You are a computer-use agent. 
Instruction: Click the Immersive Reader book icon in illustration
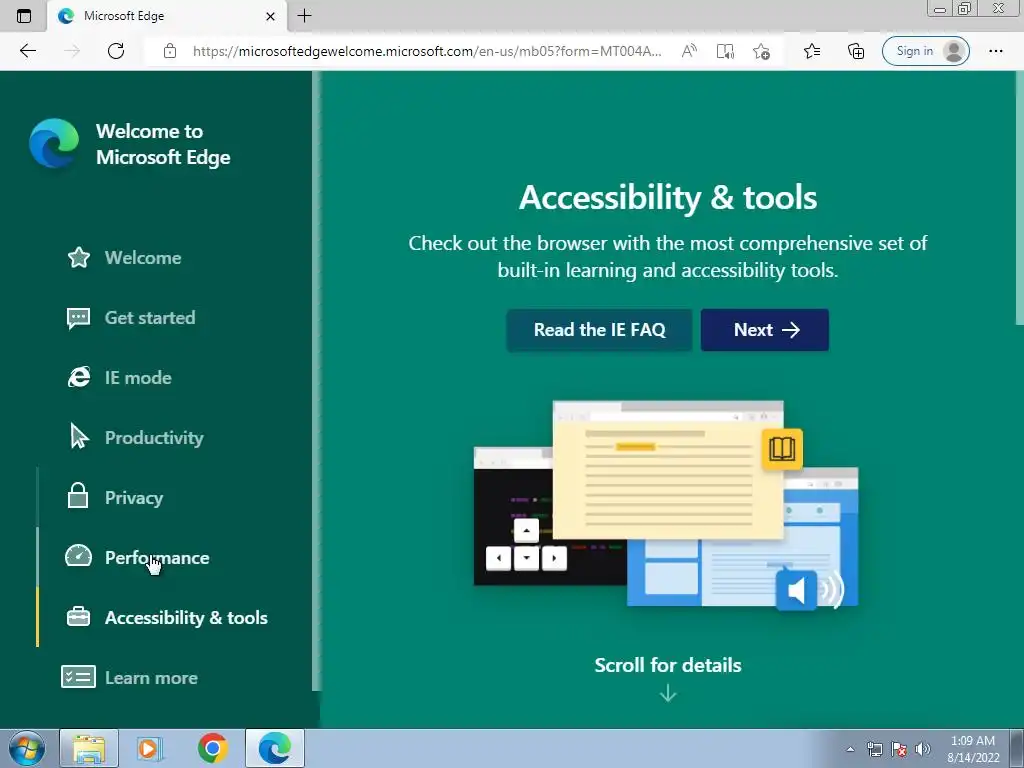[x=782, y=449]
